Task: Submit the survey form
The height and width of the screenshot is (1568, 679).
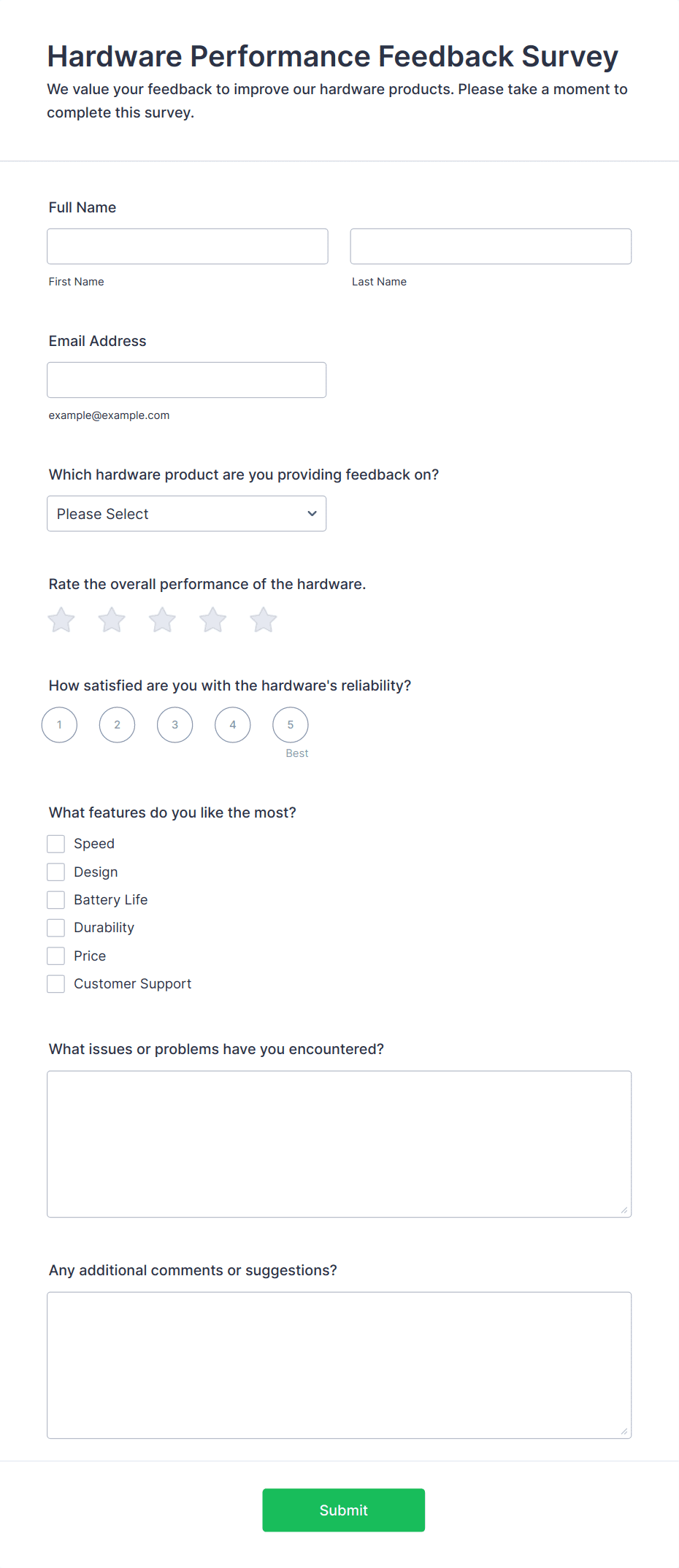Action: pos(344,1510)
